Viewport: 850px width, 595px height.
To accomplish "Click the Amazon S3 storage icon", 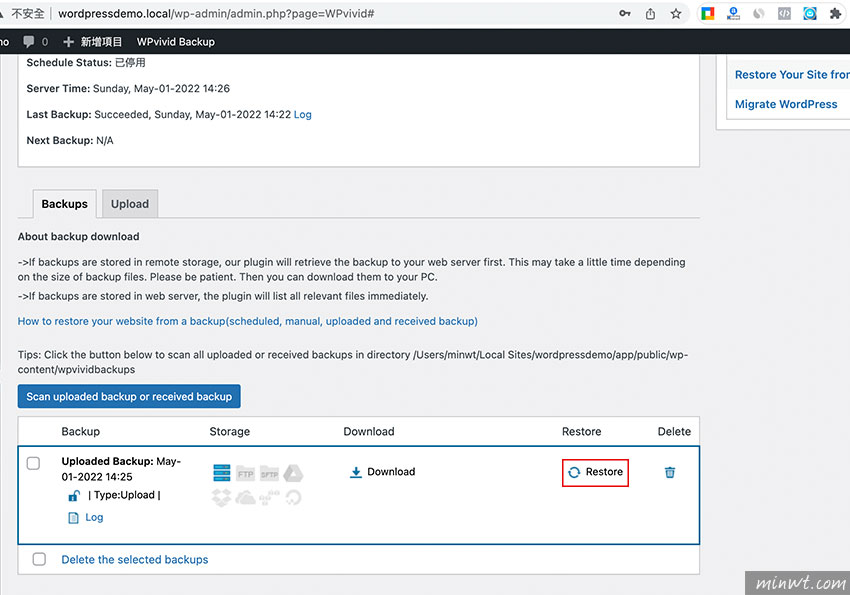I will (x=269, y=497).
